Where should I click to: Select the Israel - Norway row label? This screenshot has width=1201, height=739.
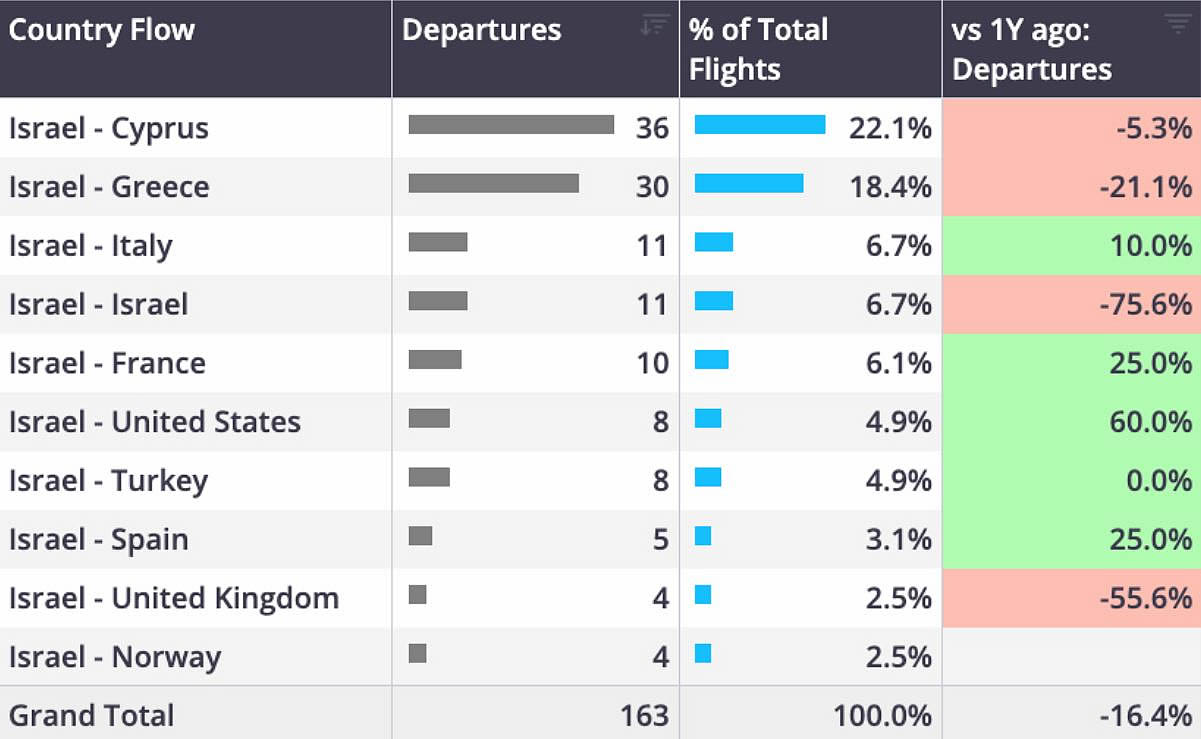[115, 657]
